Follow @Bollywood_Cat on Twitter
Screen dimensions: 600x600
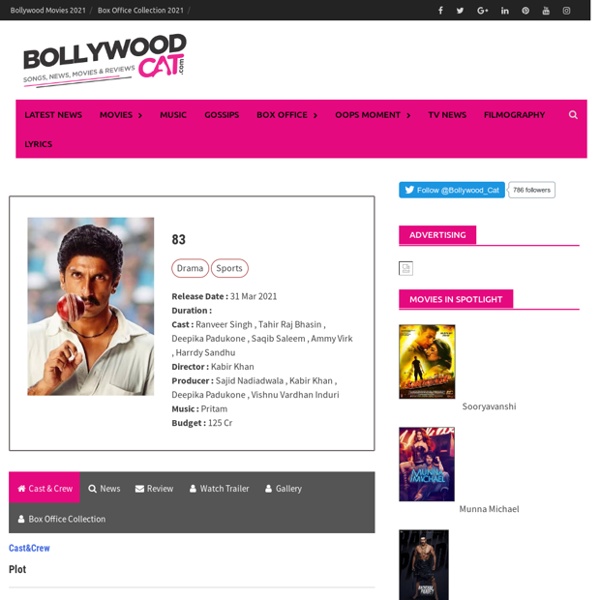point(452,190)
